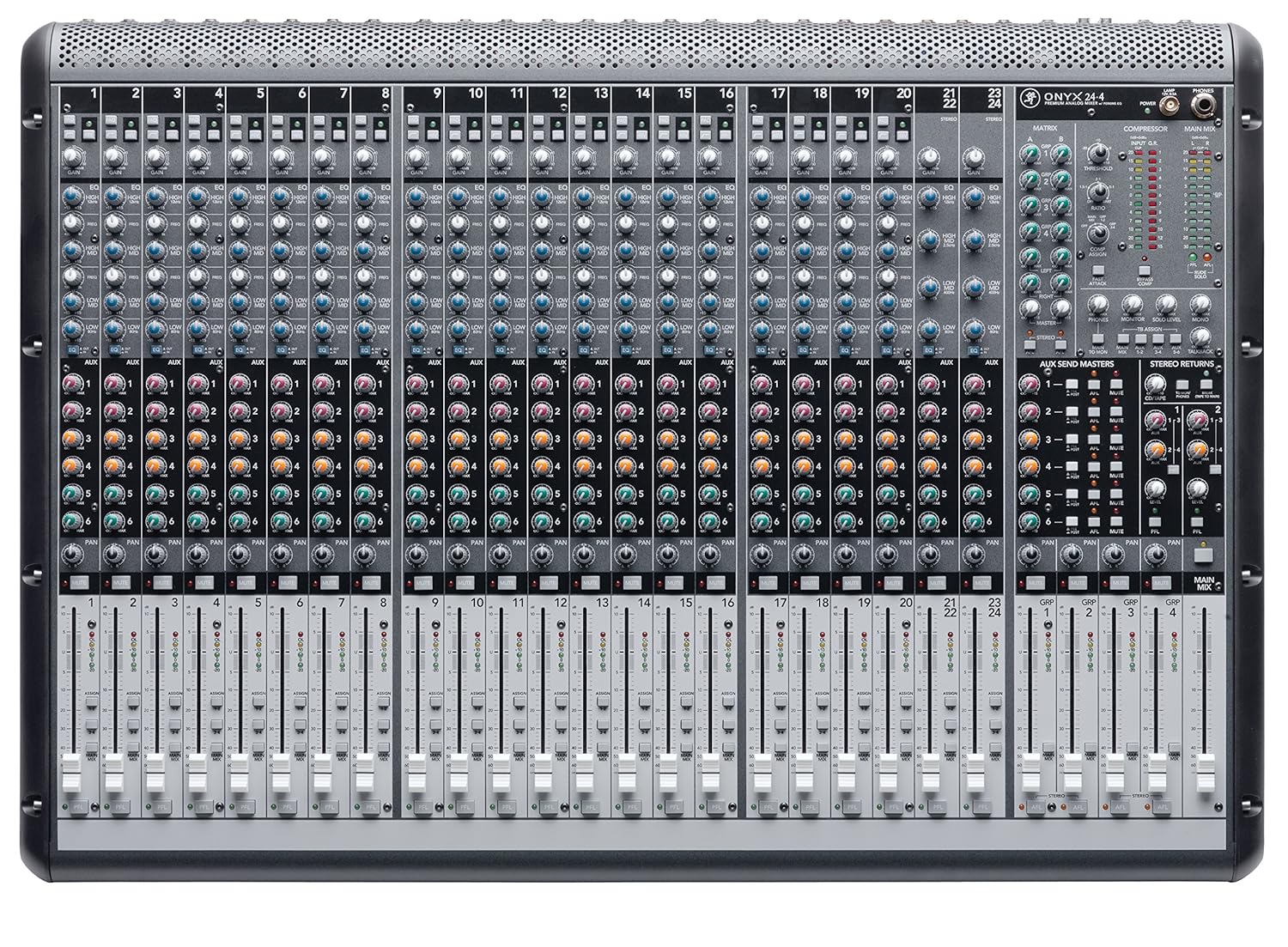Viewport: 1288px width, 947px height.
Task: Click the Mono output knob
Action: tap(1200, 305)
